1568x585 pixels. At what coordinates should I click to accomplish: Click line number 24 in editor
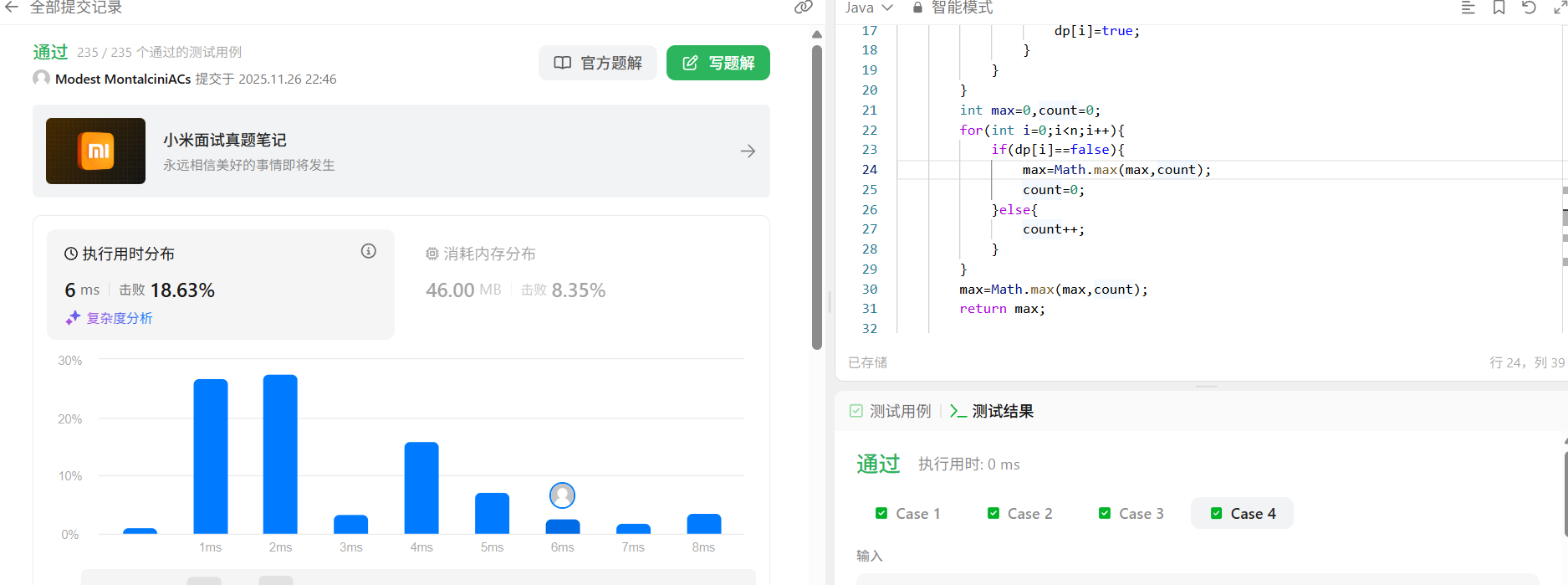870,170
